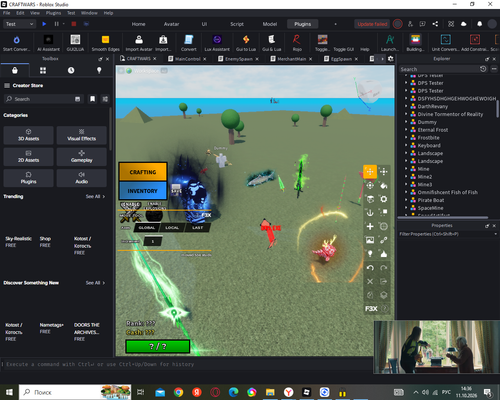The width and height of the screenshot is (500, 400).
Task: Select Divine Tormentor of Reality in Explorer
Action: click(450, 114)
